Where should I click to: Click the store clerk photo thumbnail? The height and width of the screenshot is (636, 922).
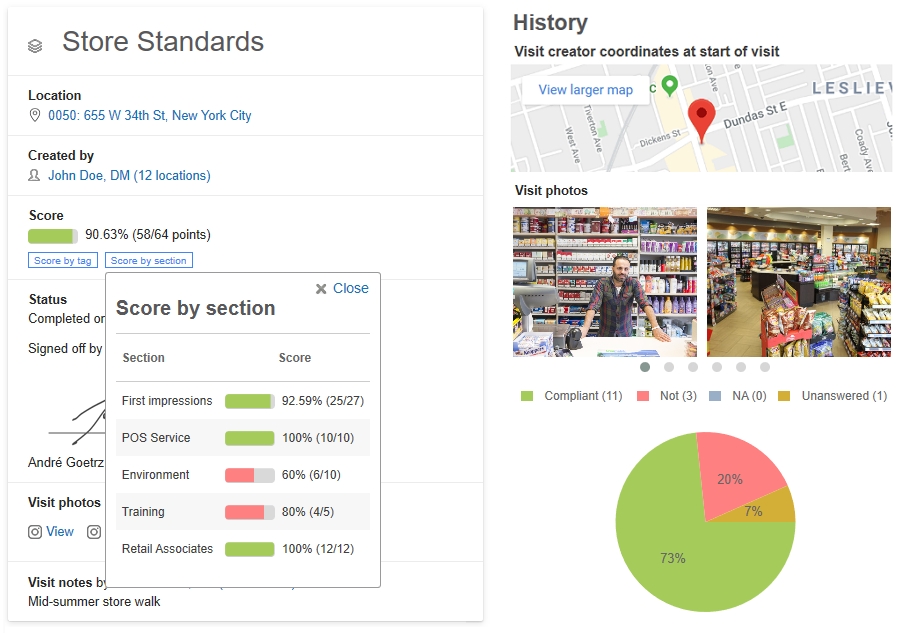coord(604,281)
